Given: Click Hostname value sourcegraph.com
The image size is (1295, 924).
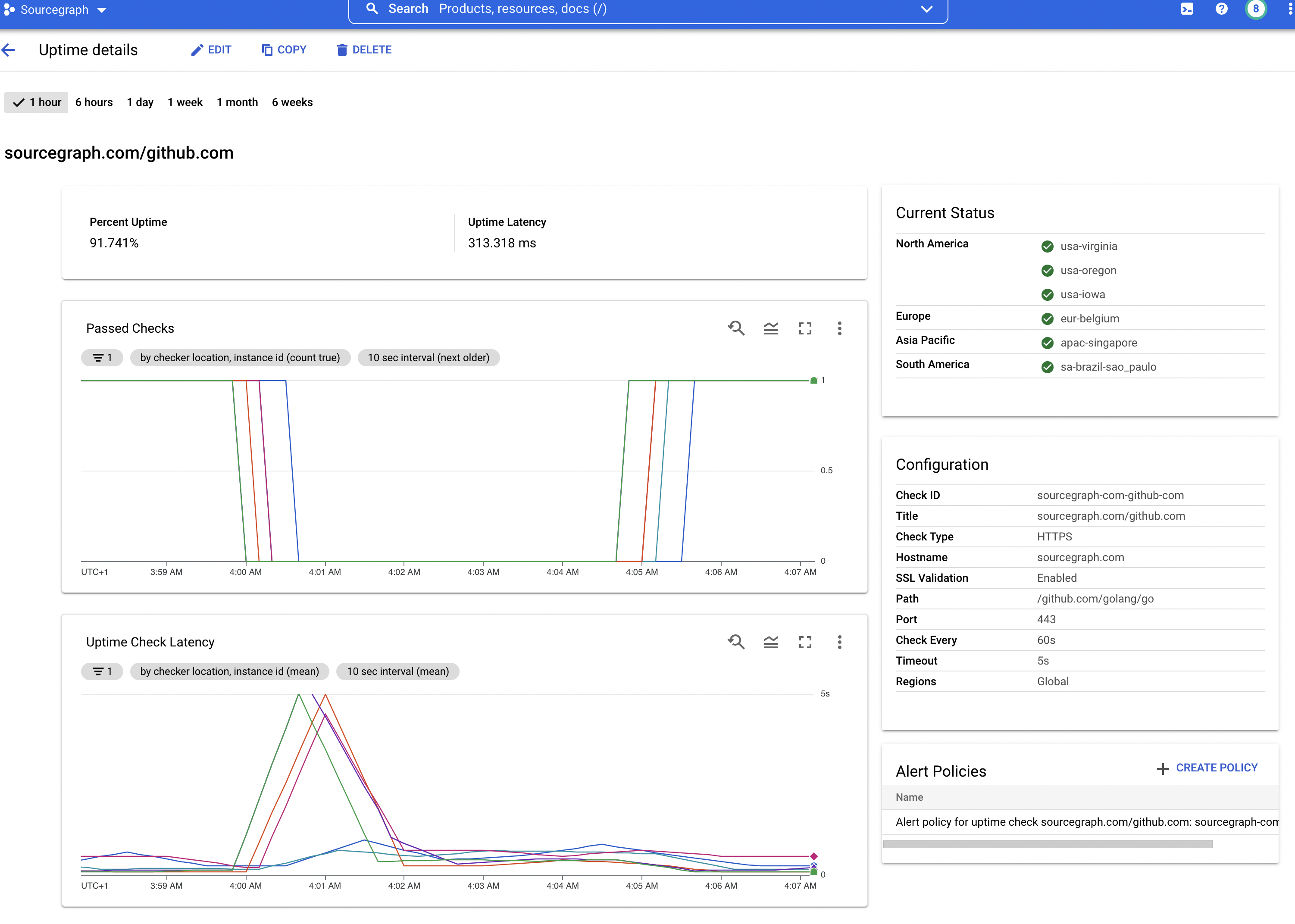Looking at the screenshot, I should pos(1080,557).
